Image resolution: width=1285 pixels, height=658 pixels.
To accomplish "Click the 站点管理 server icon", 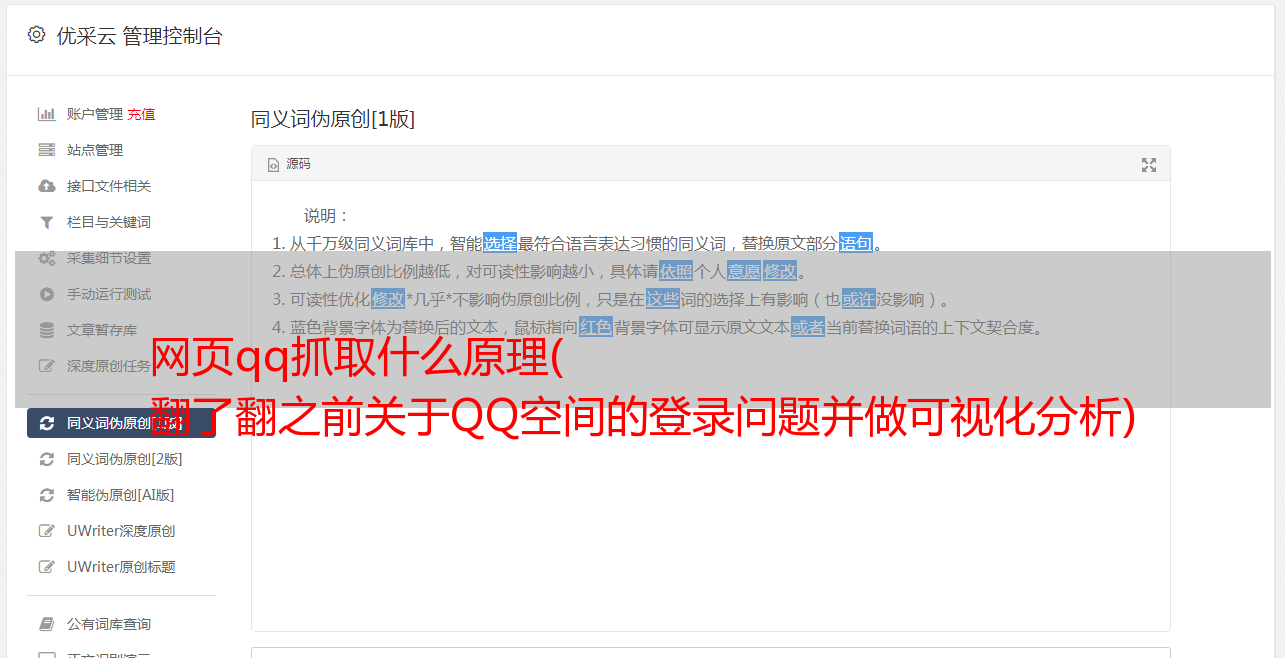I will [46, 150].
